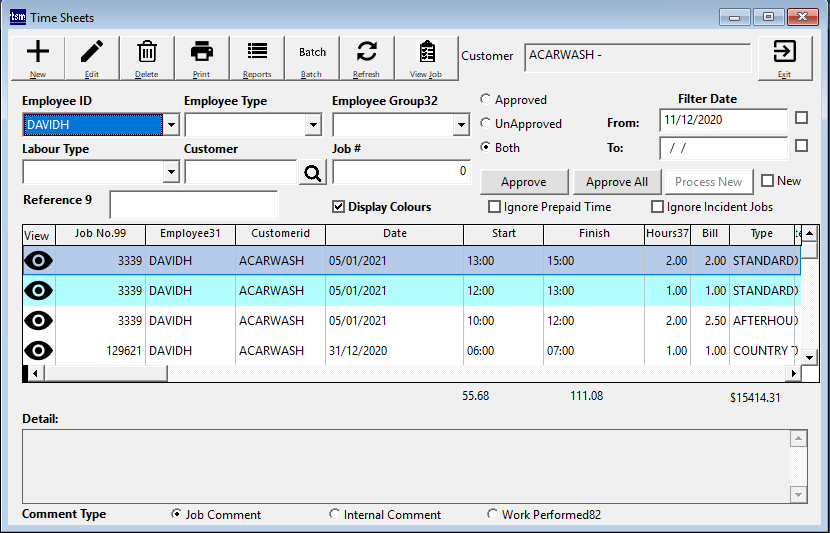830x533 pixels.
Task: Click the Delete trash can icon
Action: pyautogui.click(x=147, y=55)
